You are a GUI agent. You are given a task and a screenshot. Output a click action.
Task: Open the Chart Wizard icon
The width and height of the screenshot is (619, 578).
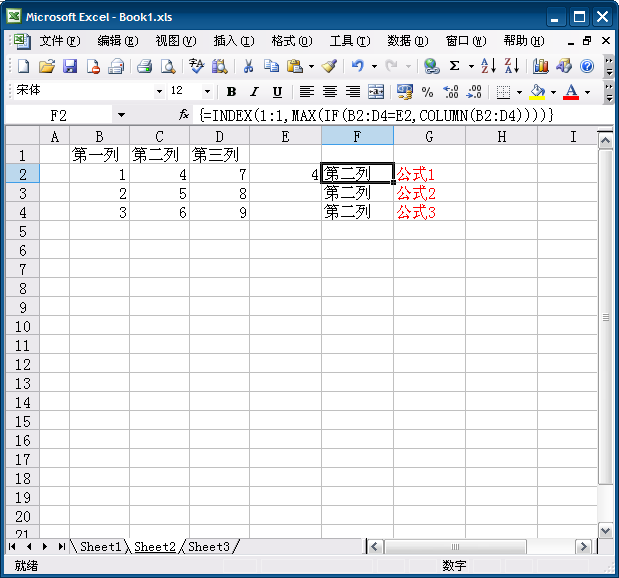click(x=540, y=66)
